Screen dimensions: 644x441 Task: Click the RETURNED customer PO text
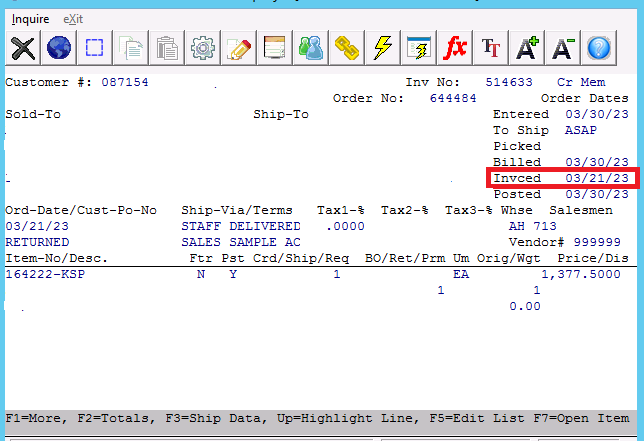(x=37, y=242)
